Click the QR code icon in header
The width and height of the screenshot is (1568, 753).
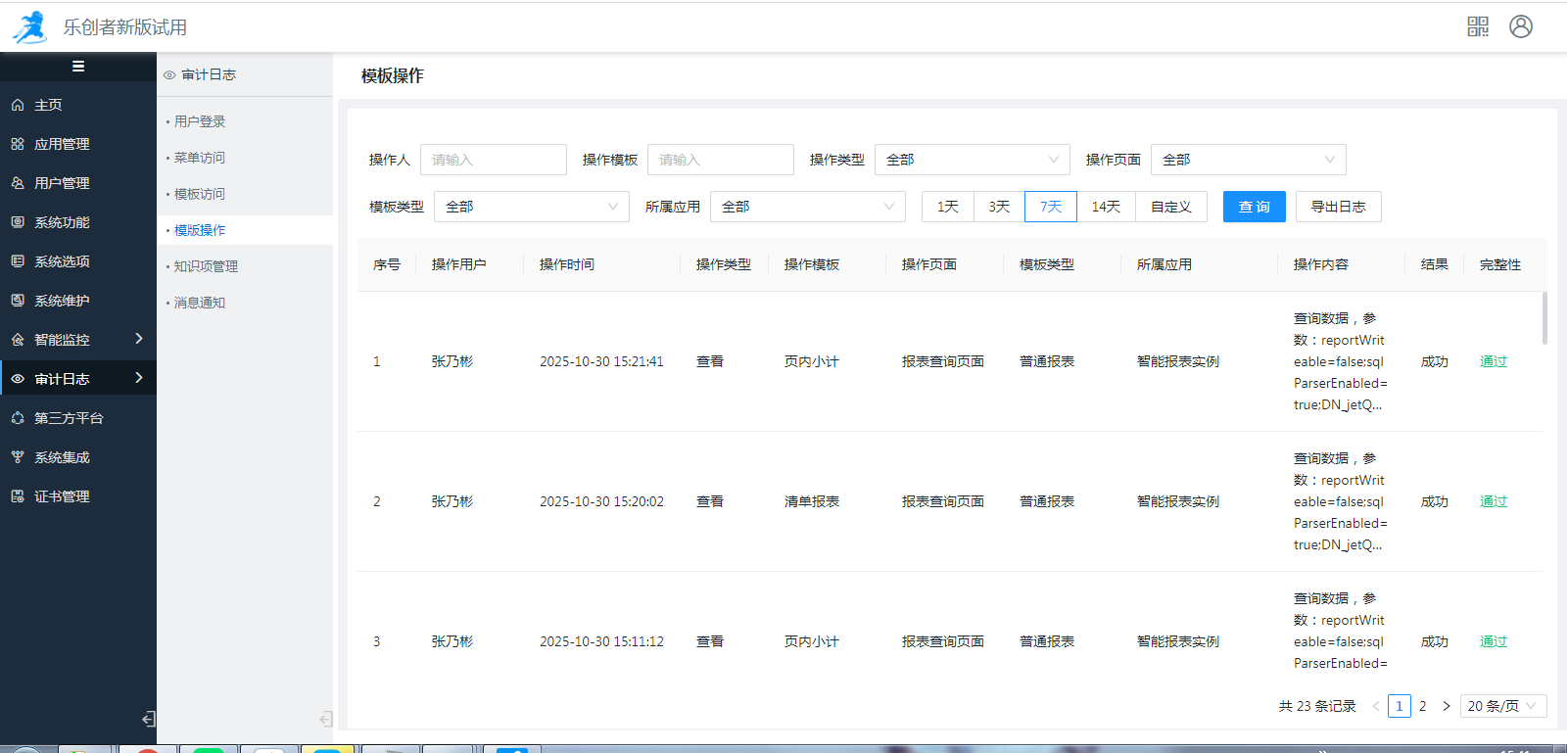(x=1478, y=26)
